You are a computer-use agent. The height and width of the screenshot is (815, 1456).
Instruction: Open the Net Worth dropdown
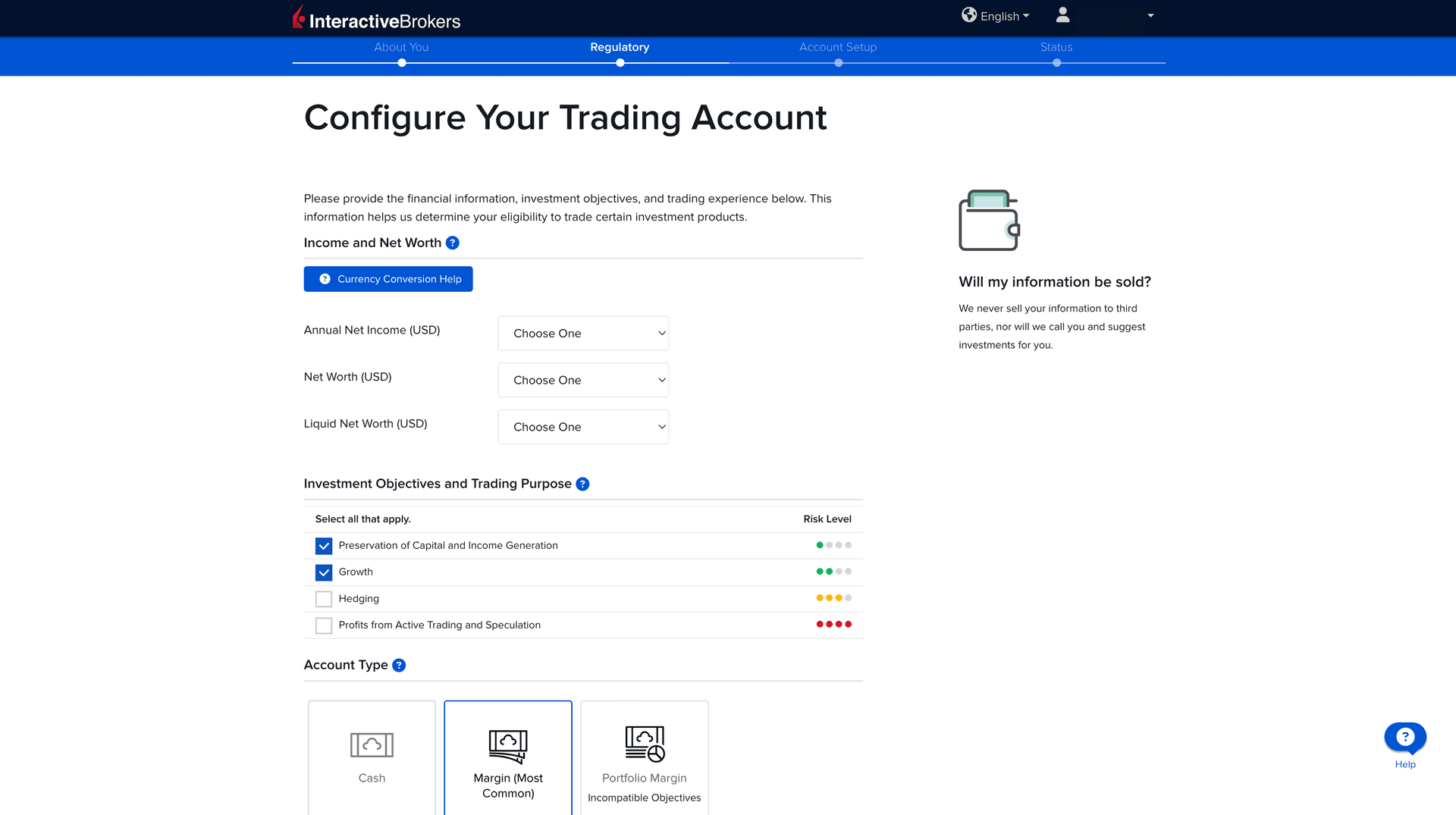coord(583,380)
